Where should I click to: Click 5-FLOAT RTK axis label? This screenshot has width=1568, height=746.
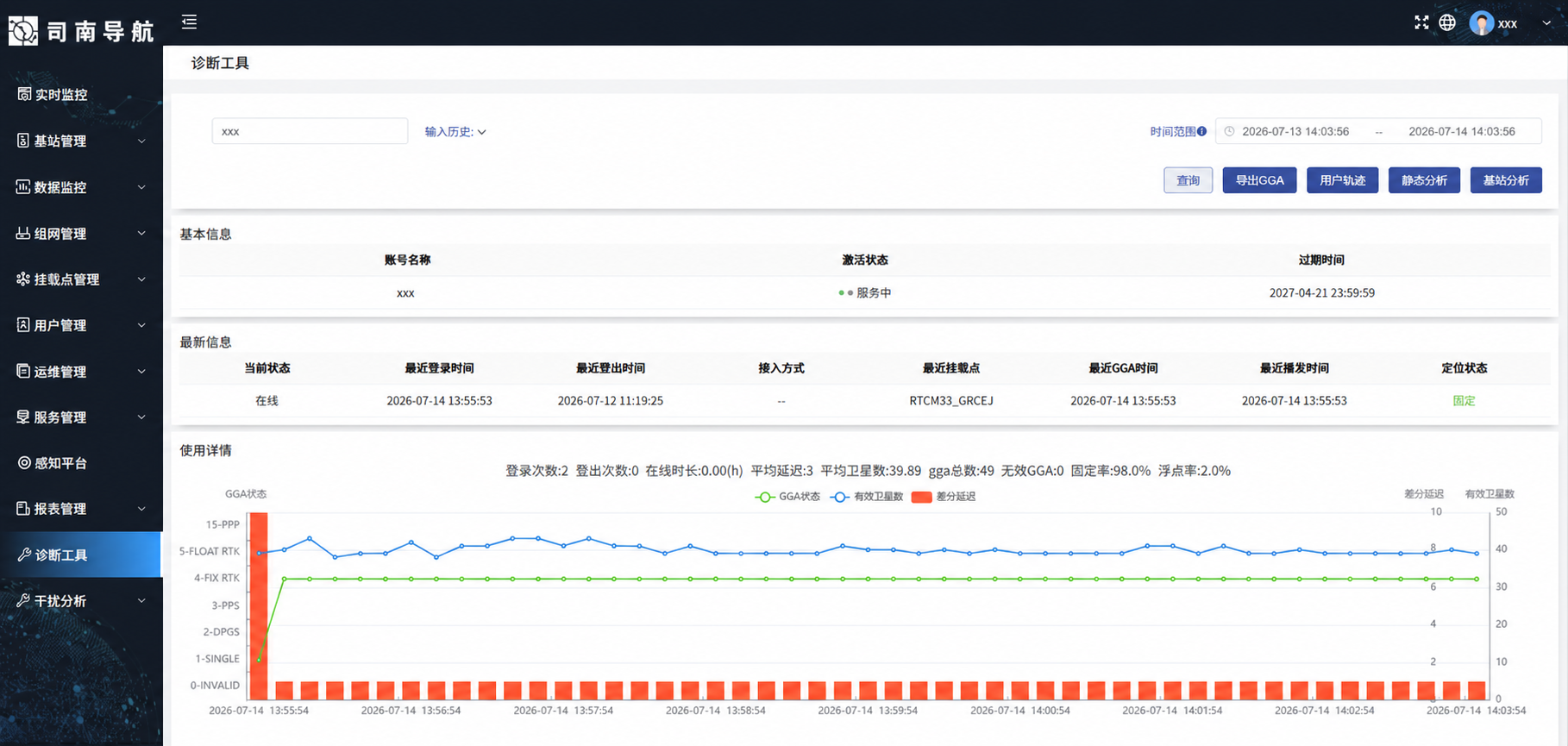click(x=210, y=551)
